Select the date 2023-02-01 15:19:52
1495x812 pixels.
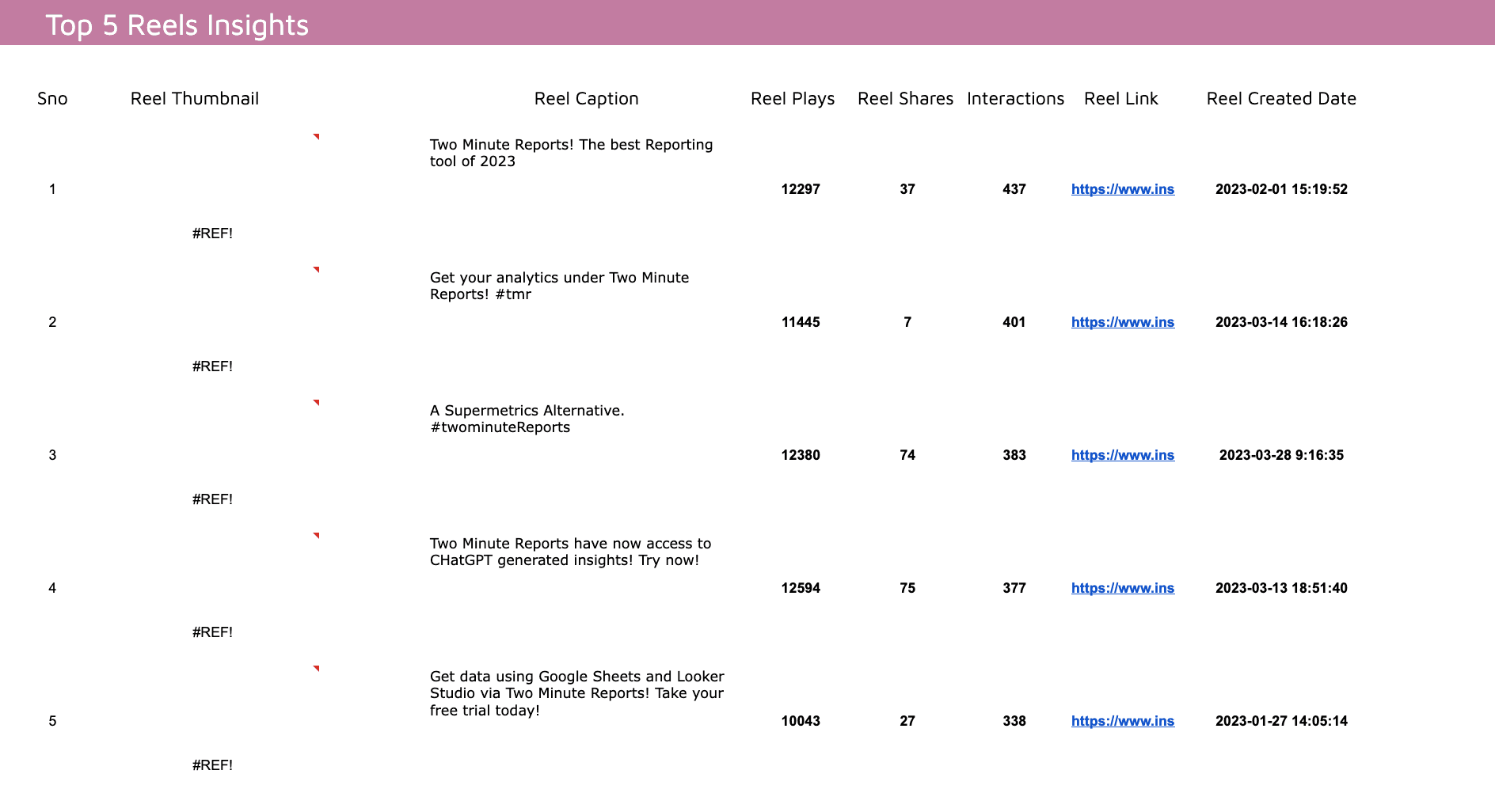click(x=1281, y=189)
